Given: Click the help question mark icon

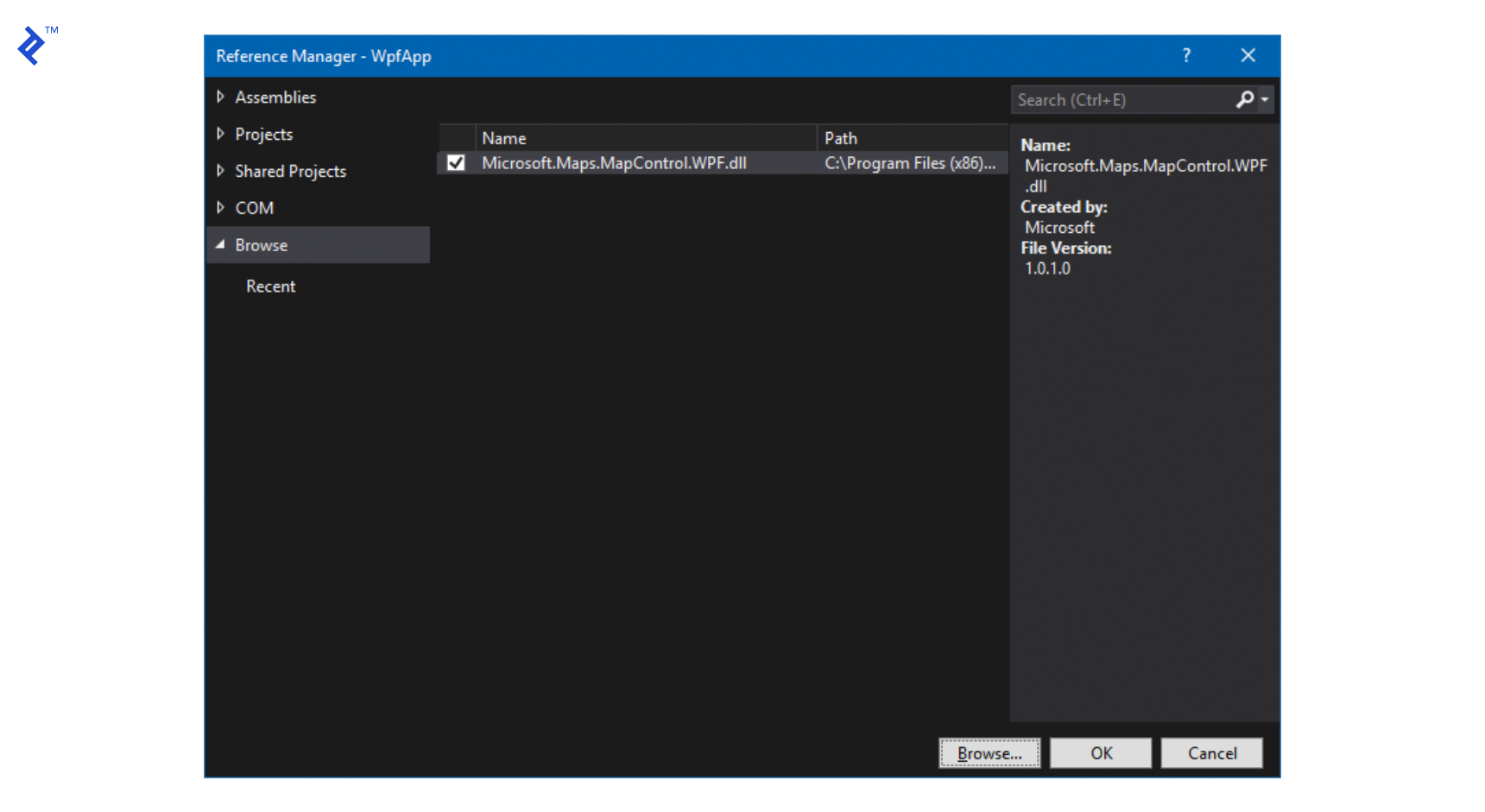Looking at the screenshot, I should [1186, 55].
